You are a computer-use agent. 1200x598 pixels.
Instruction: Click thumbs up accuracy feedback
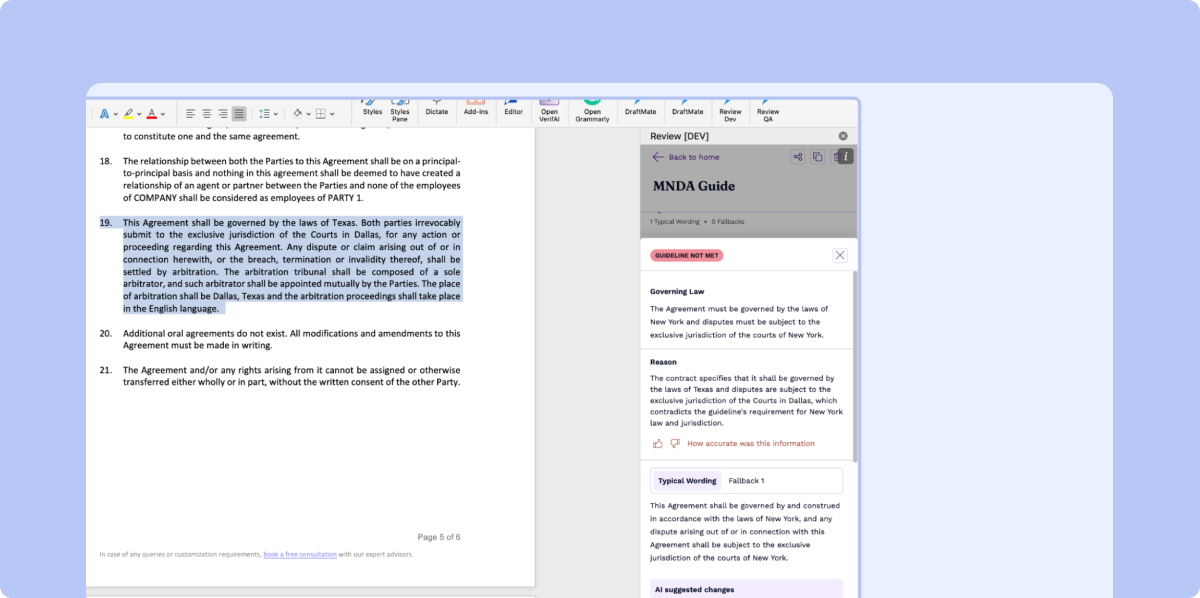click(657, 443)
